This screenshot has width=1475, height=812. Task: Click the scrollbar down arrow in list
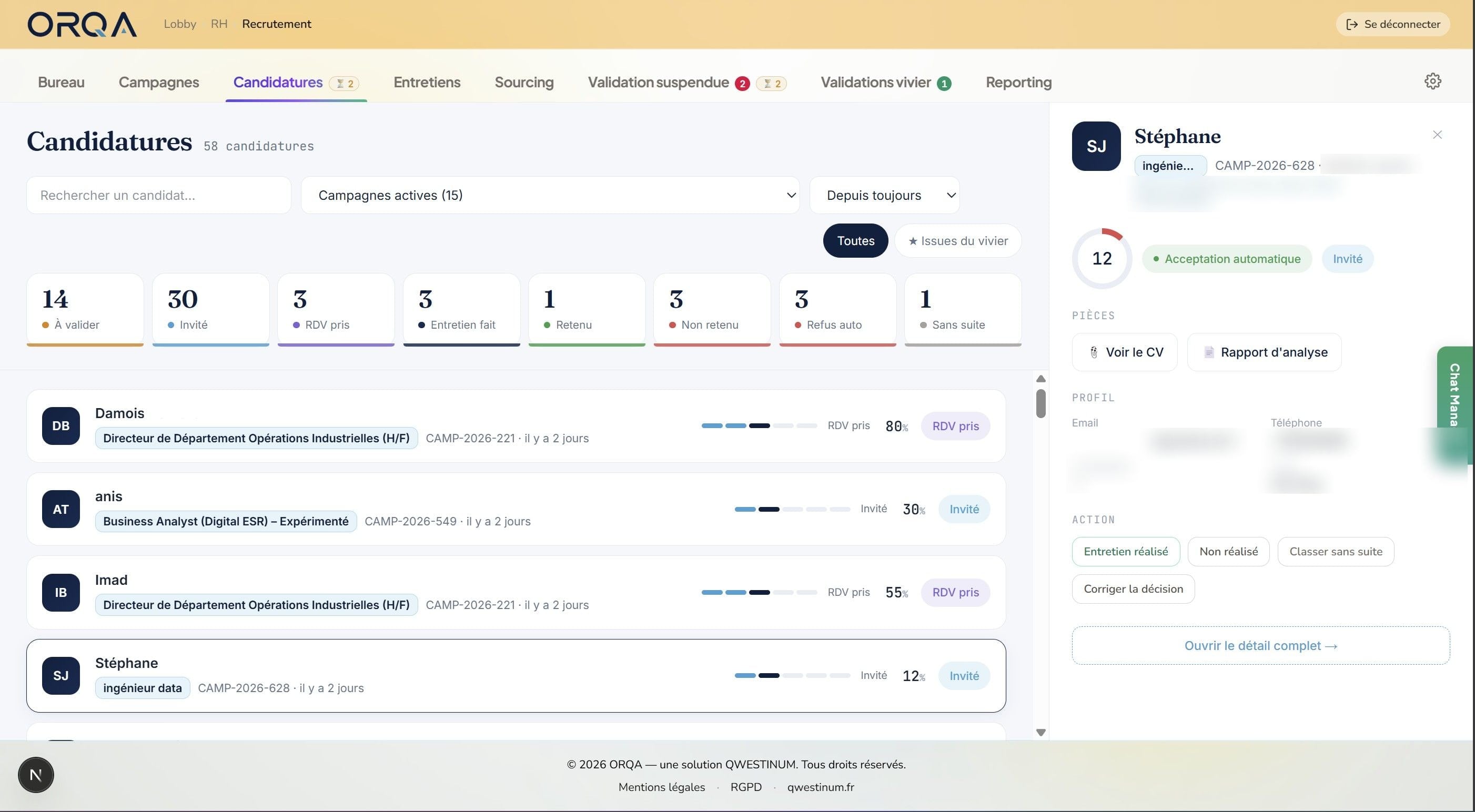pyautogui.click(x=1041, y=733)
